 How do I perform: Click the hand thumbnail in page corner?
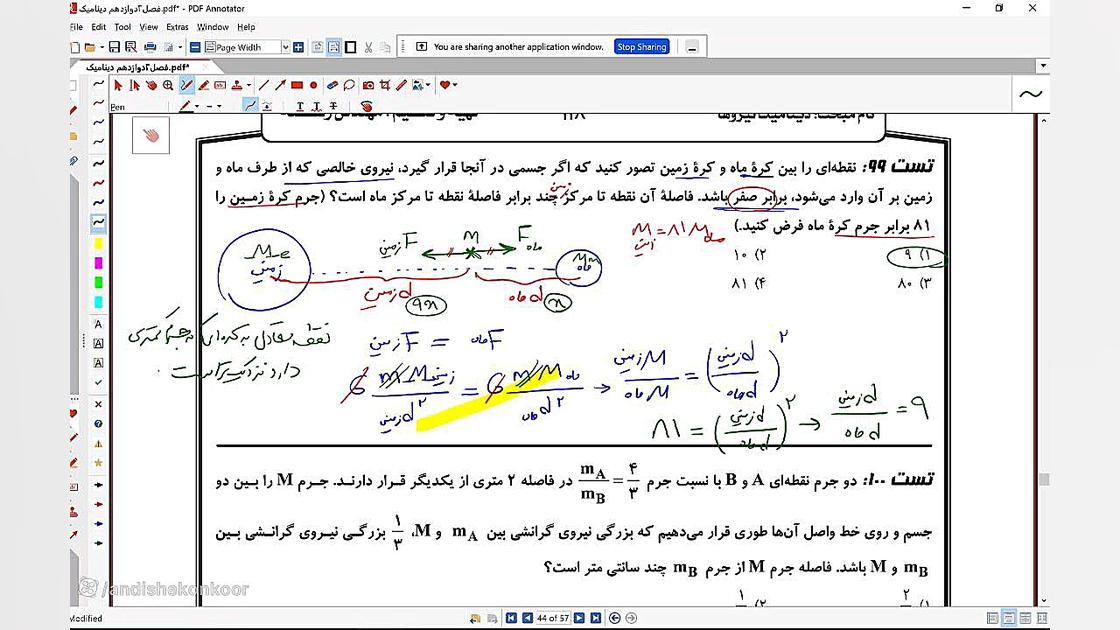[151, 136]
